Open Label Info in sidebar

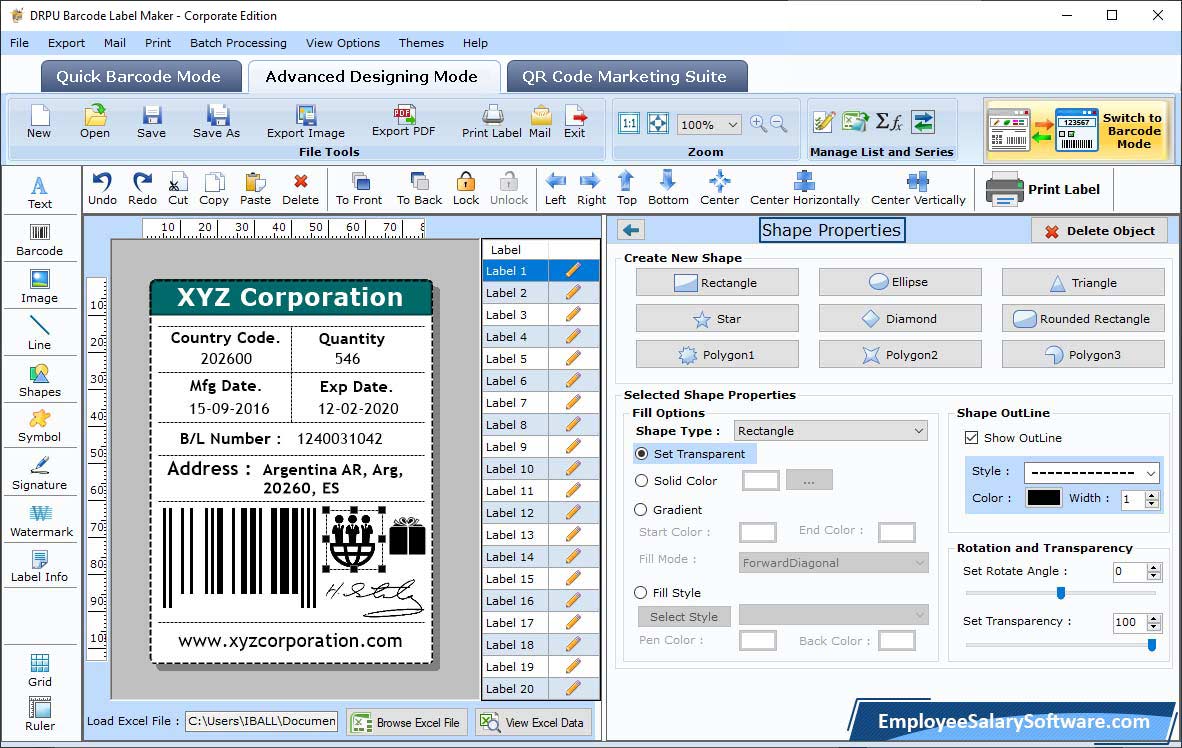(39, 566)
